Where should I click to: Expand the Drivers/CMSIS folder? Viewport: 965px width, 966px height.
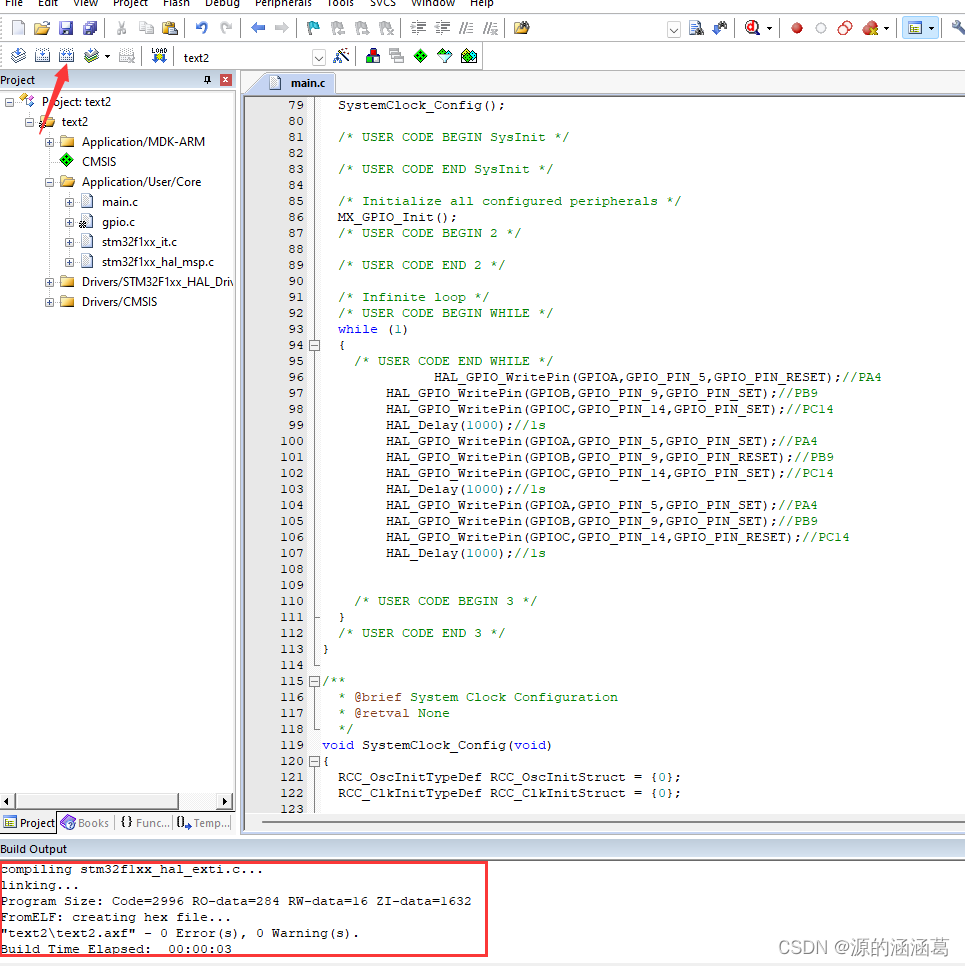pyautogui.click(x=49, y=302)
